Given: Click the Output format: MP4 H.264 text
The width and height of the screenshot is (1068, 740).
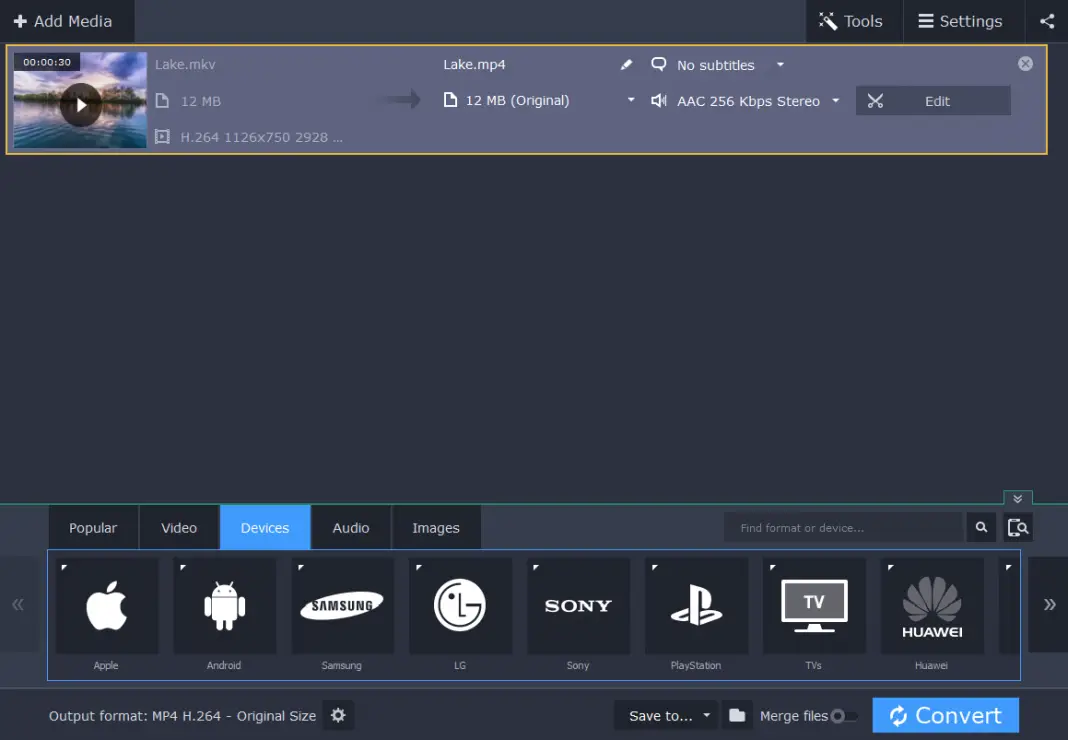Looking at the screenshot, I should 183,716.
